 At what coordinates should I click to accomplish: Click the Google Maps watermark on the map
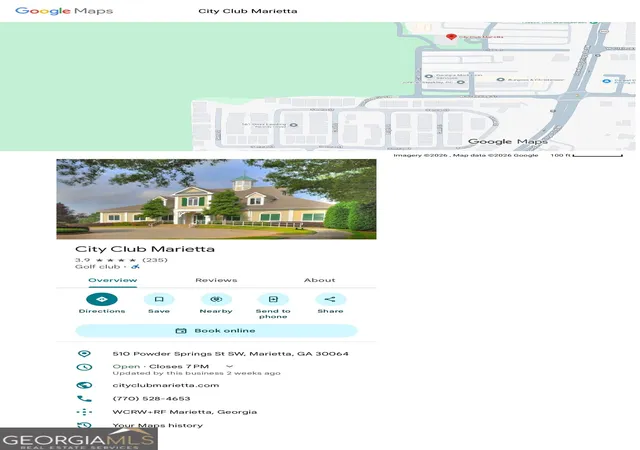(508, 141)
